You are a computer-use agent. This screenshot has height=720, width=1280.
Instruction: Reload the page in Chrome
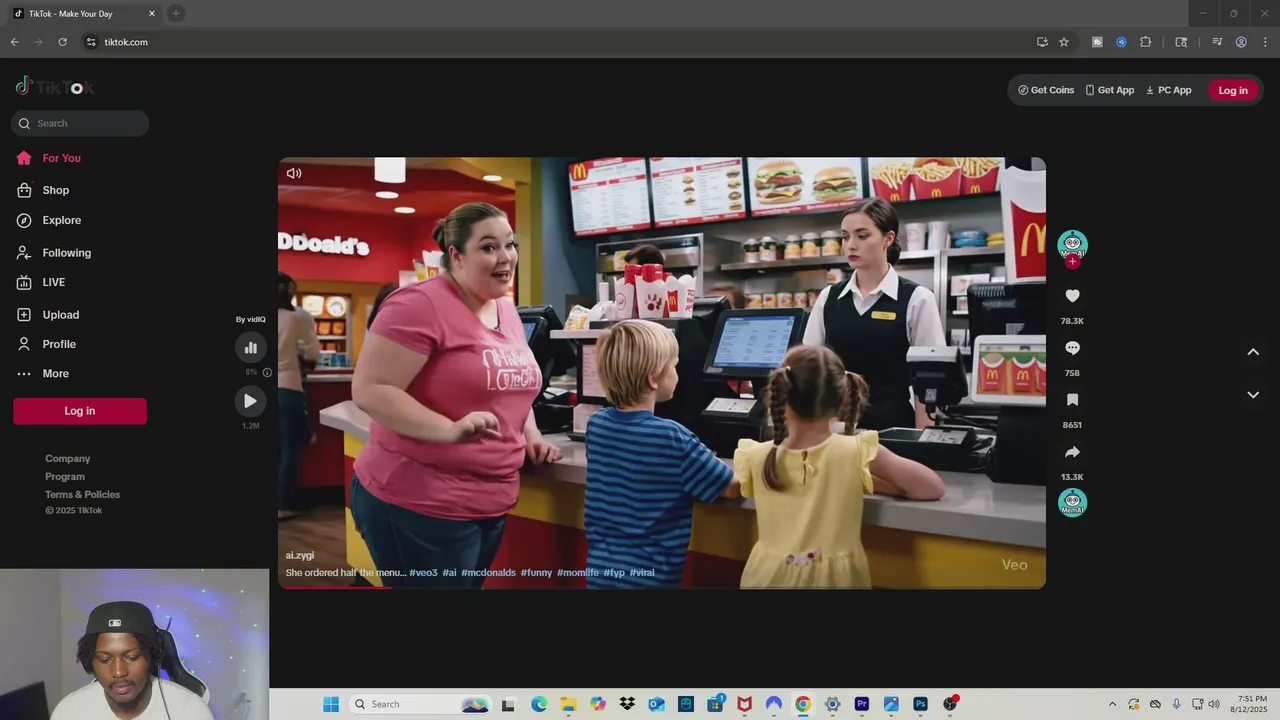tap(62, 42)
